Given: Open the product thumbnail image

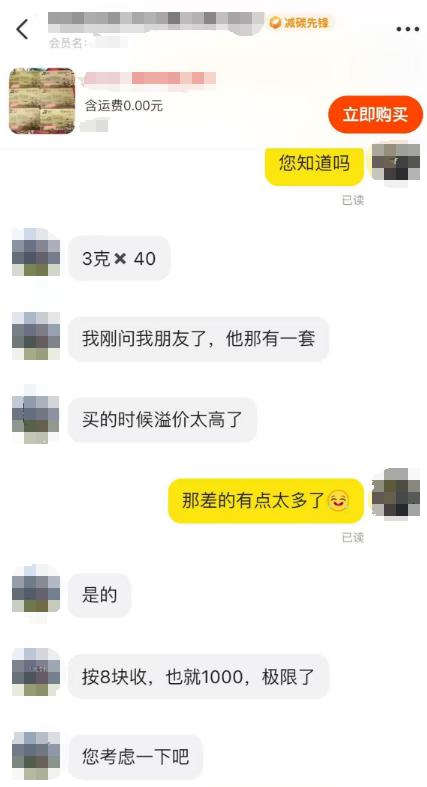Looking at the screenshot, I should coord(42,101).
